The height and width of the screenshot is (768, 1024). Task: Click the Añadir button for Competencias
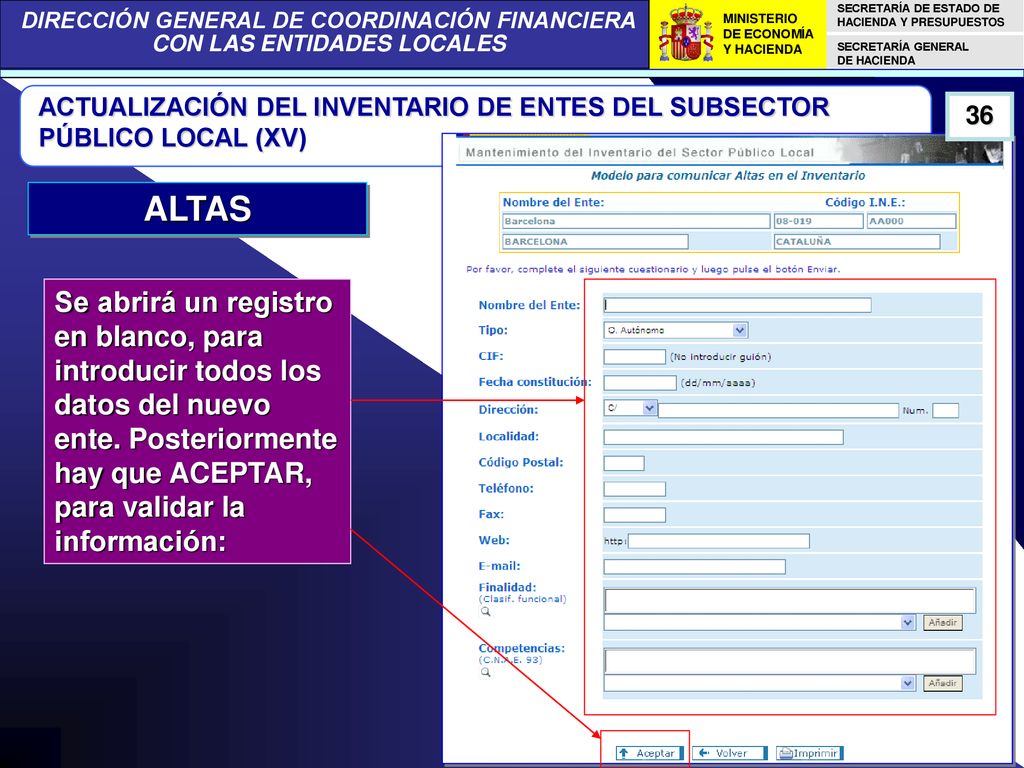pyautogui.click(x=942, y=683)
